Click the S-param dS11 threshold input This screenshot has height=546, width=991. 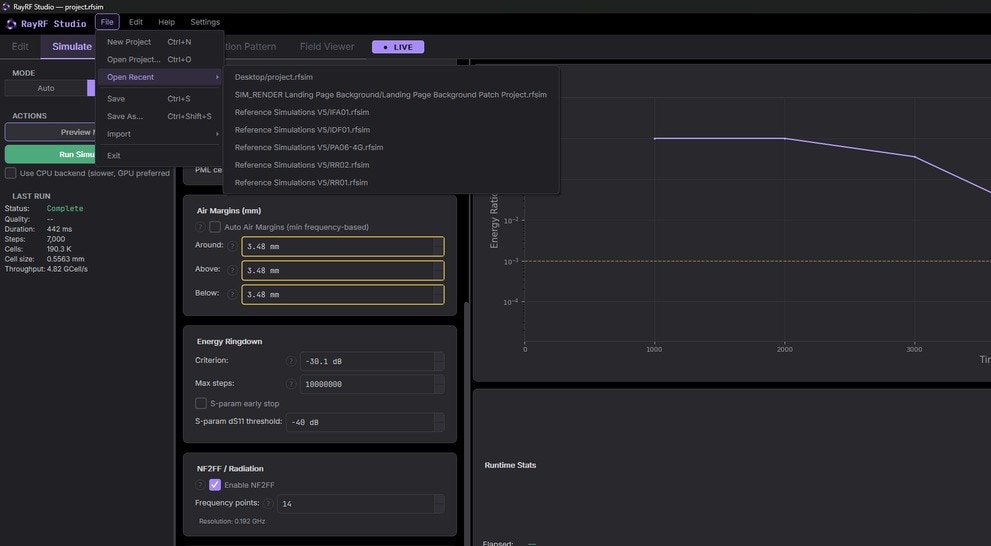pyautogui.click(x=365, y=422)
